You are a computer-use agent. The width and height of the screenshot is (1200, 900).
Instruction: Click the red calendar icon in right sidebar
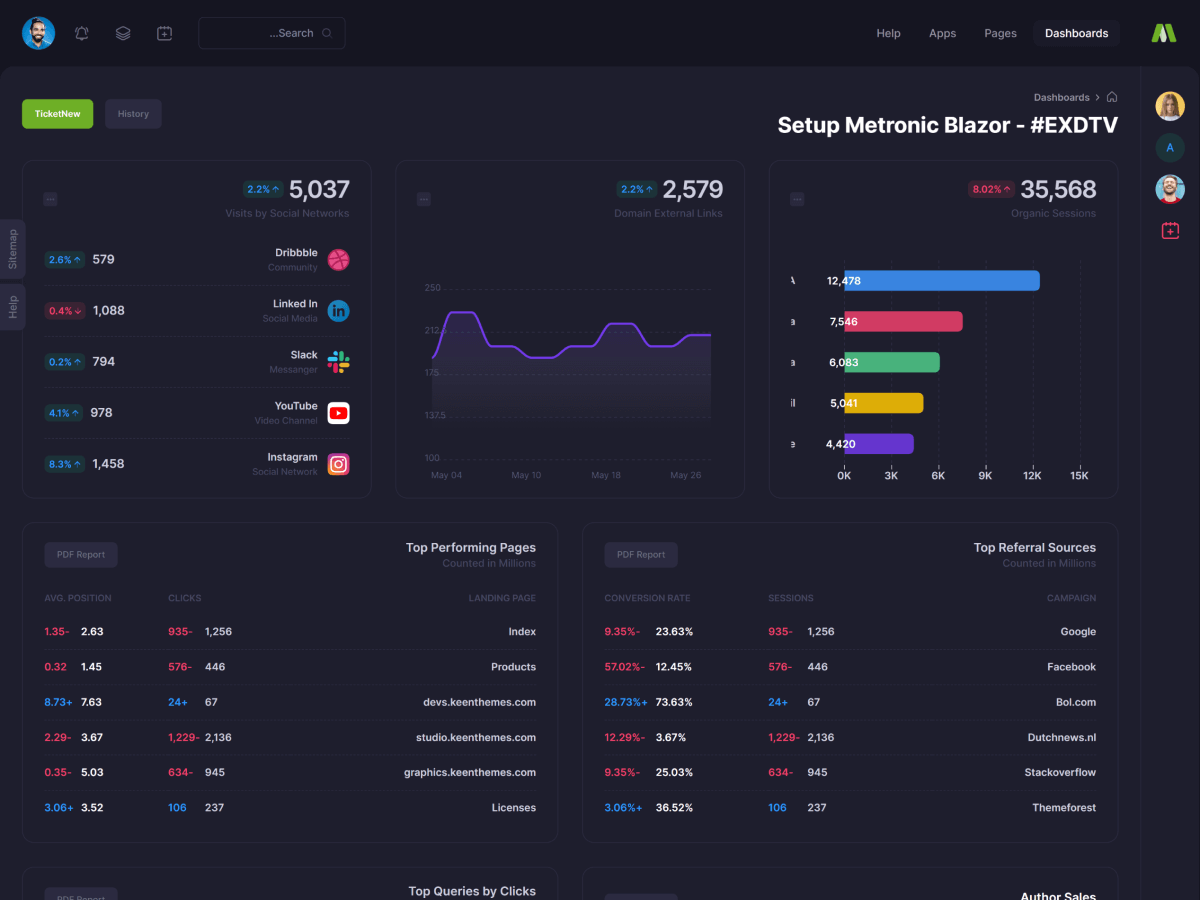click(x=1170, y=231)
